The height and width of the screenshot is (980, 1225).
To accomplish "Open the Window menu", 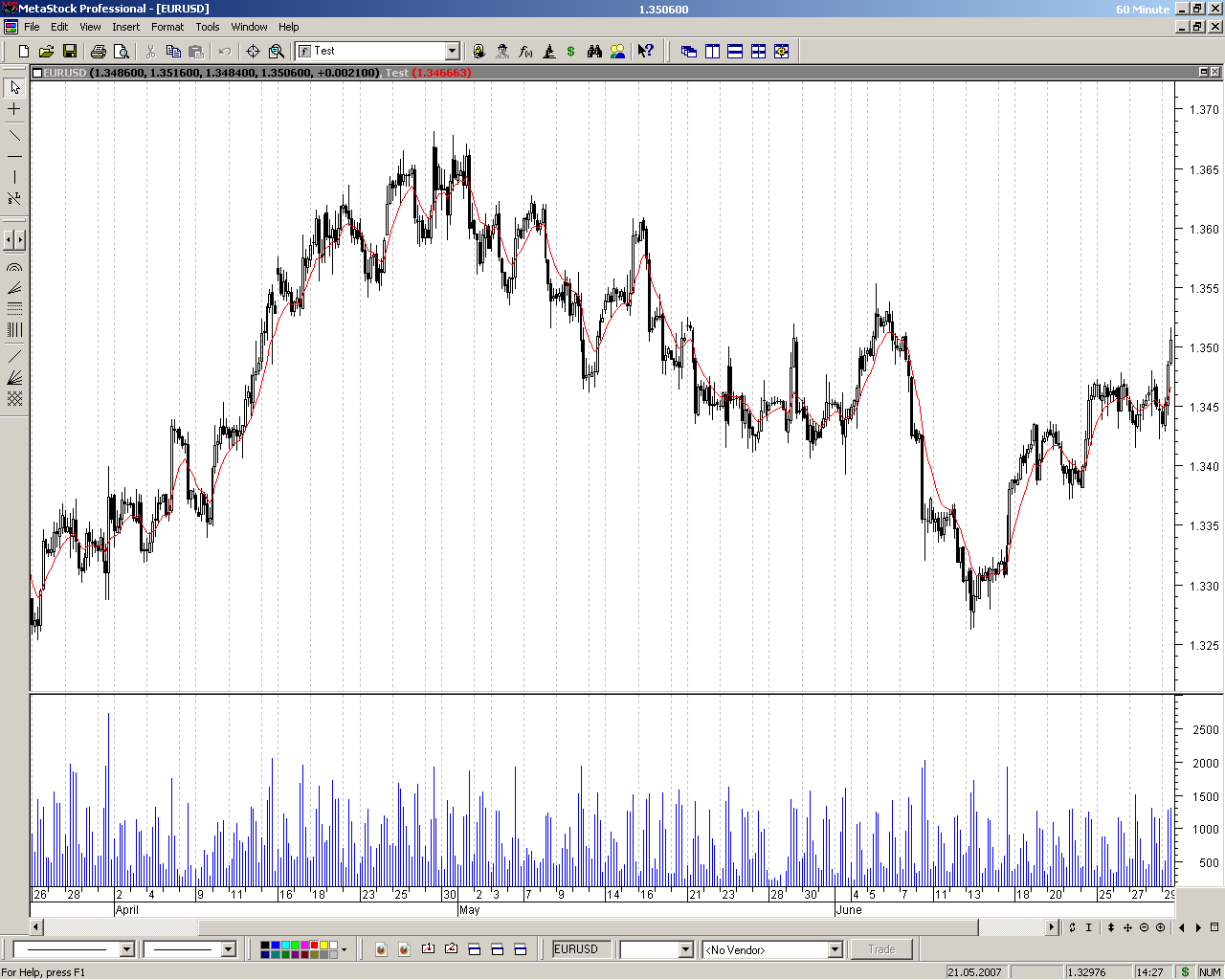I will click(249, 27).
